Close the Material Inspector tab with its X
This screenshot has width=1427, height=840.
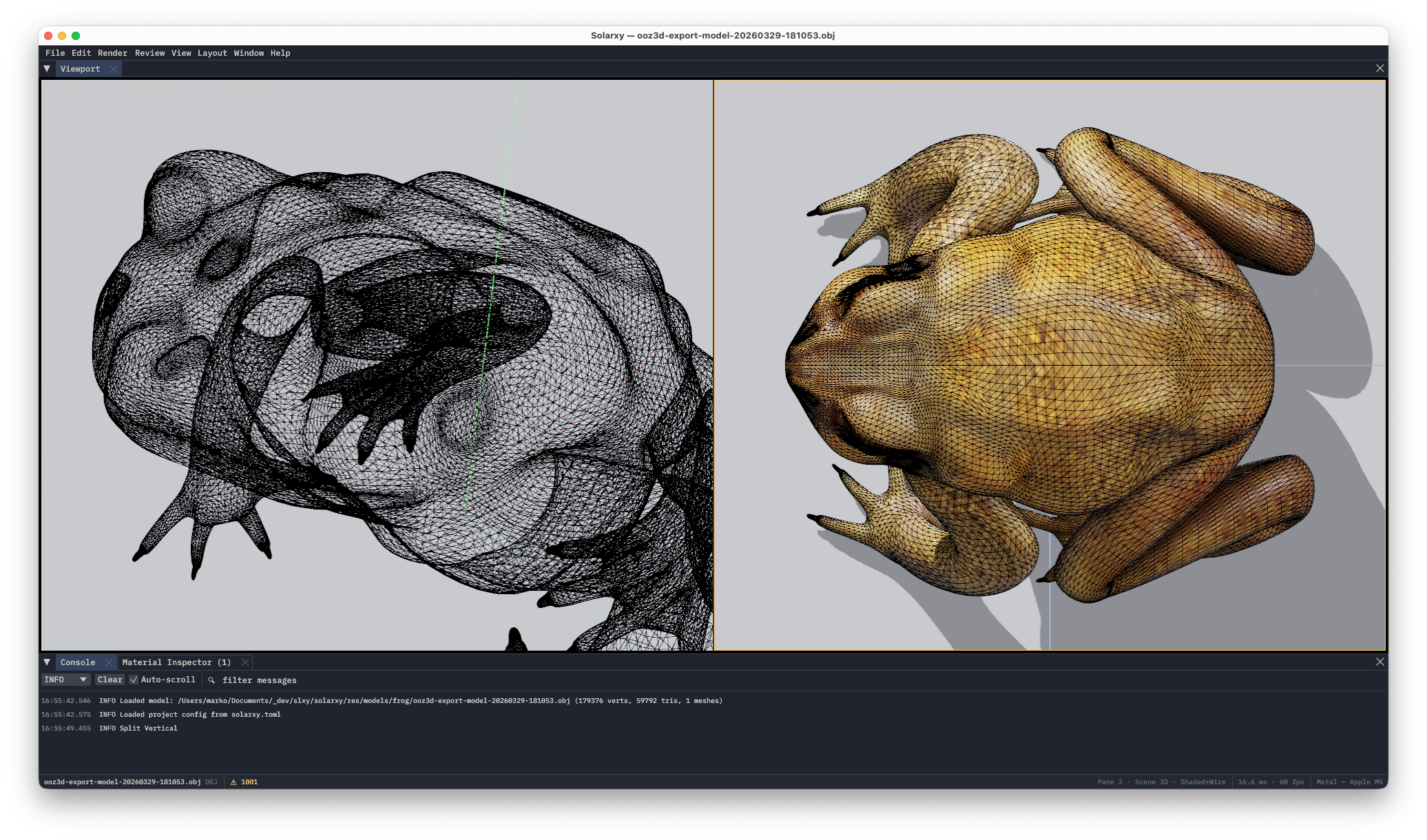(x=245, y=662)
